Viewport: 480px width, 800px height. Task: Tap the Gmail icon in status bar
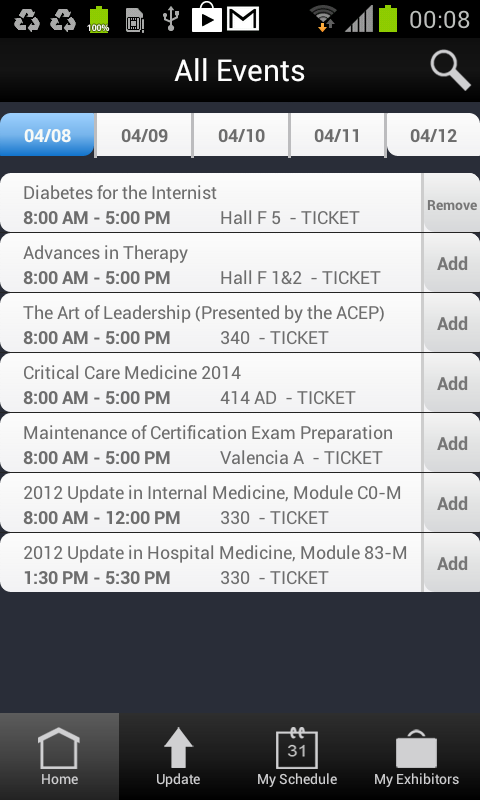tap(243, 18)
